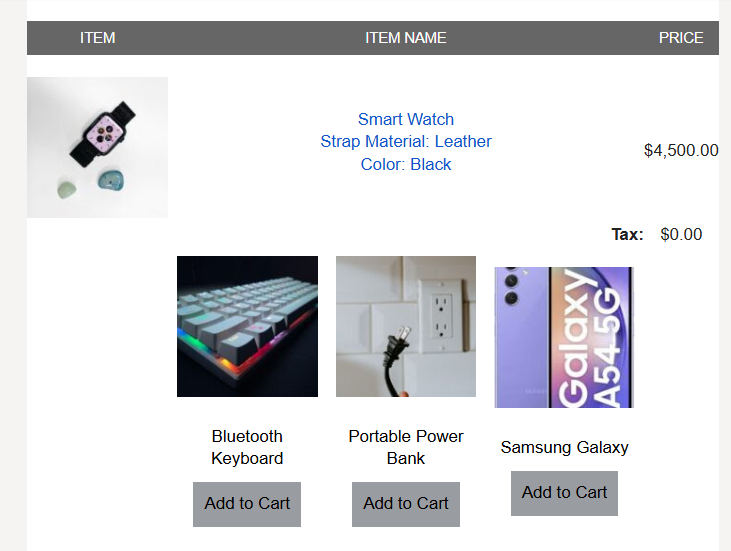
Task: Click the PRICE column header
Action: click(680, 38)
